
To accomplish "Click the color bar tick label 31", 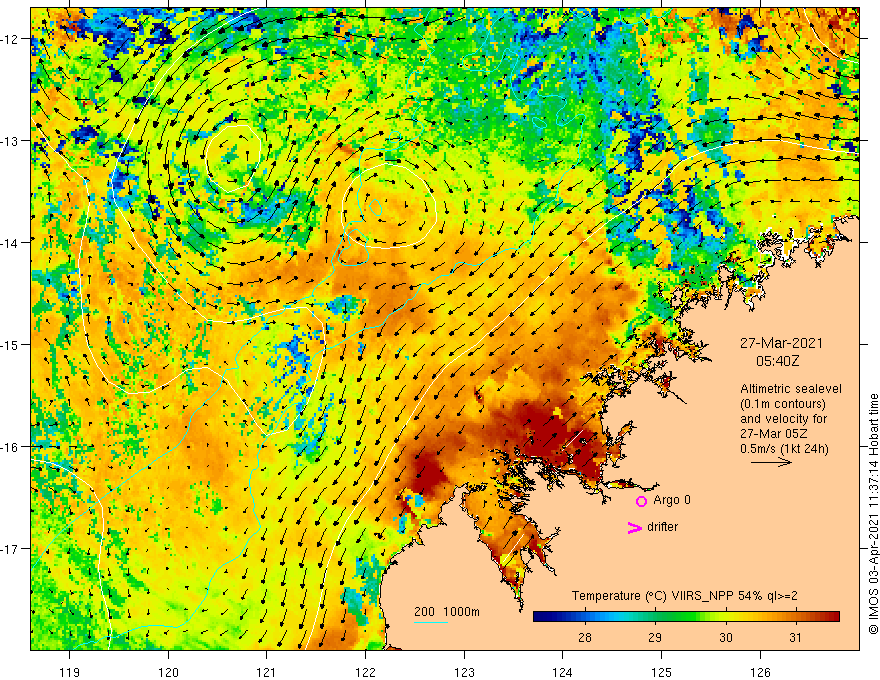I will [795, 637].
